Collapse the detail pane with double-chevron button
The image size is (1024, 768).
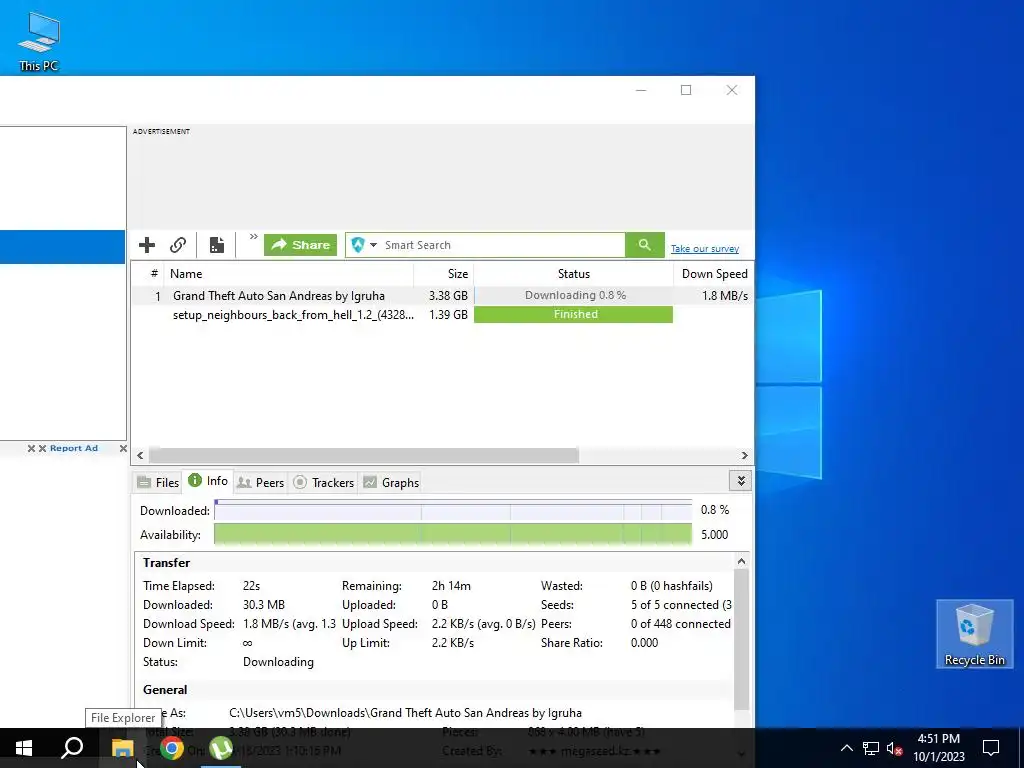point(741,481)
